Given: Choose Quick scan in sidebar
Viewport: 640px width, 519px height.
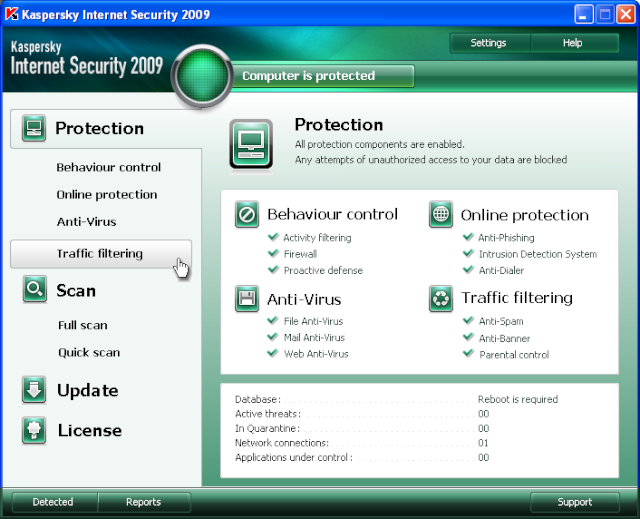Looking at the screenshot, I should pyautogui.click(x=89, y=352).
